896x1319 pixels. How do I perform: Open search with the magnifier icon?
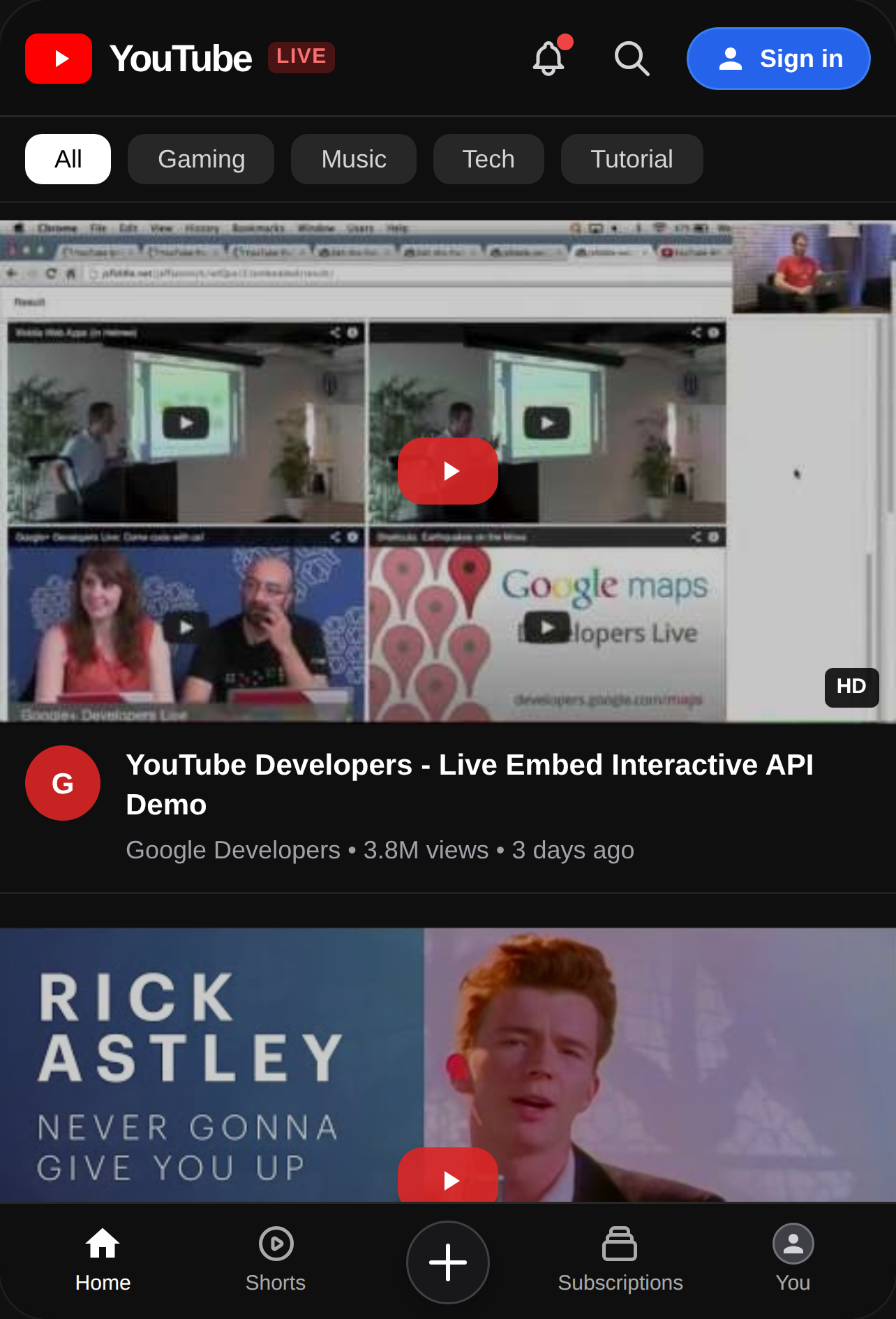tap(632, 59)
